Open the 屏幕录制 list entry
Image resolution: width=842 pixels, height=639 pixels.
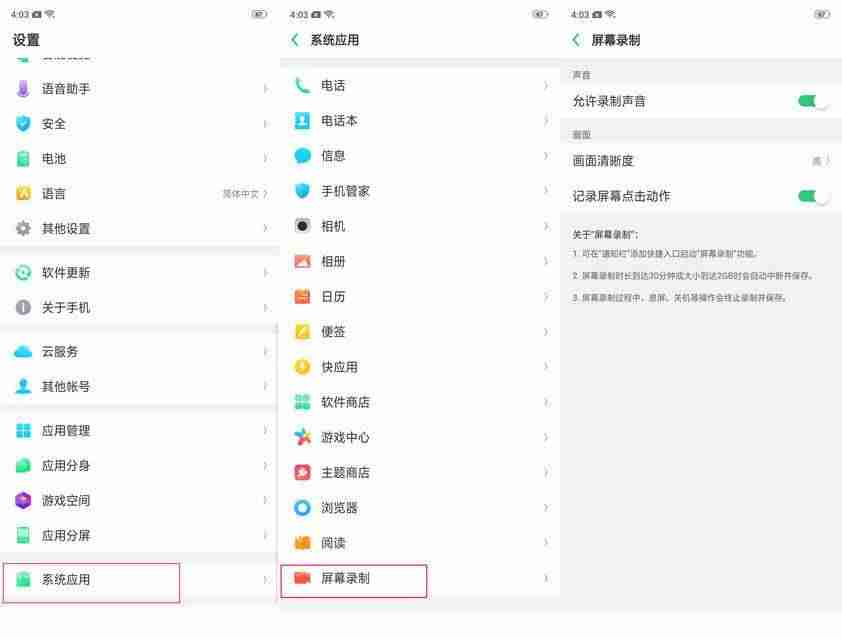pos(420,578)
